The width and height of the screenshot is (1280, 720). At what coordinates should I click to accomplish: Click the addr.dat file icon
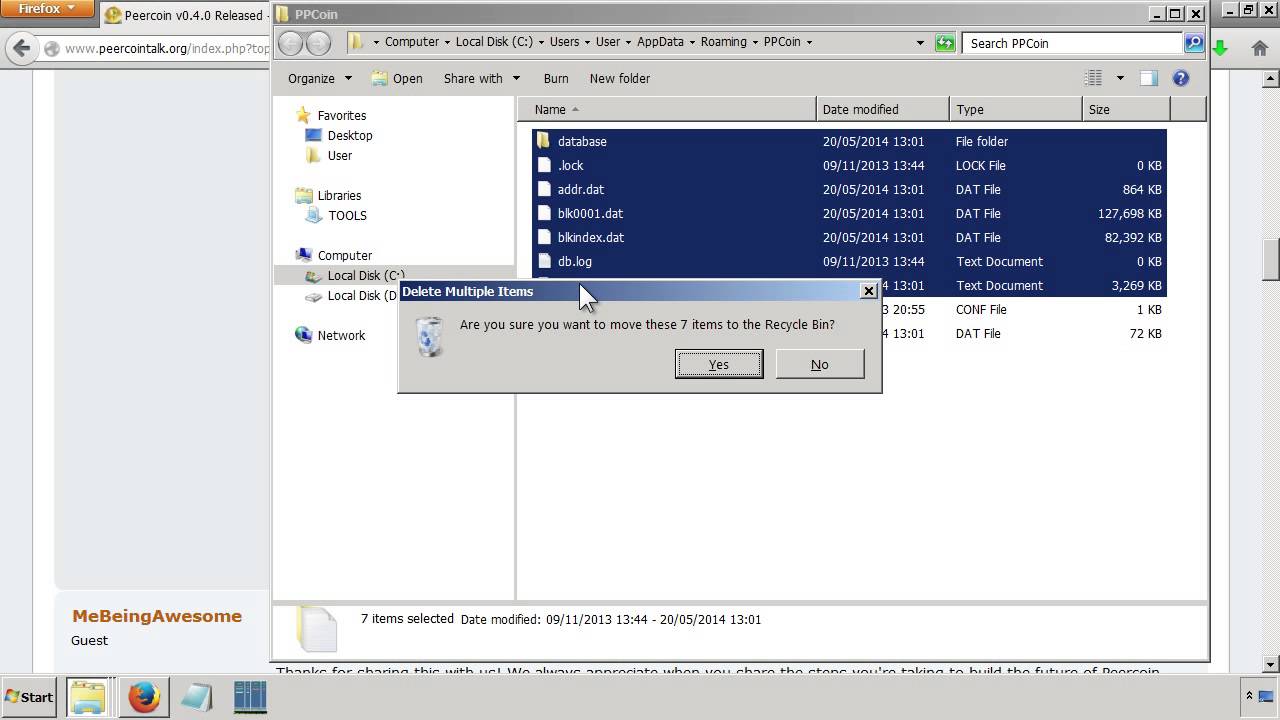544,189
